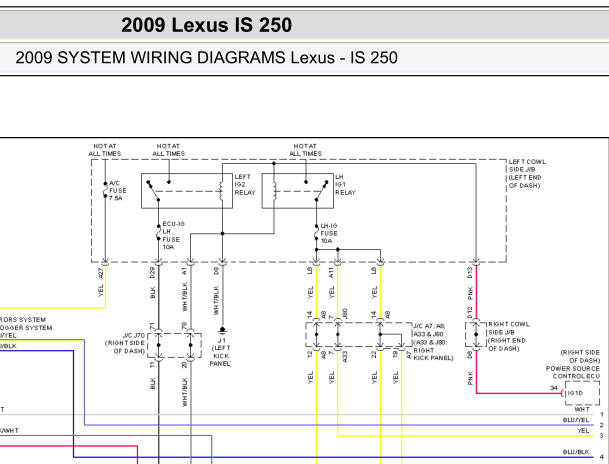The width and height of the screenshot is (609, 464).
Task: Click connector label "D6" below the right cowl J/B
Action: 470,355
